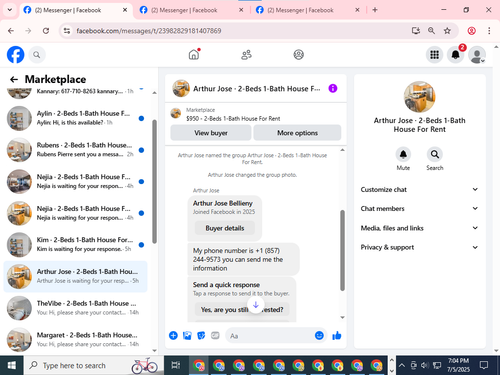Click the chat messages scrollbar

pos(342,250)
